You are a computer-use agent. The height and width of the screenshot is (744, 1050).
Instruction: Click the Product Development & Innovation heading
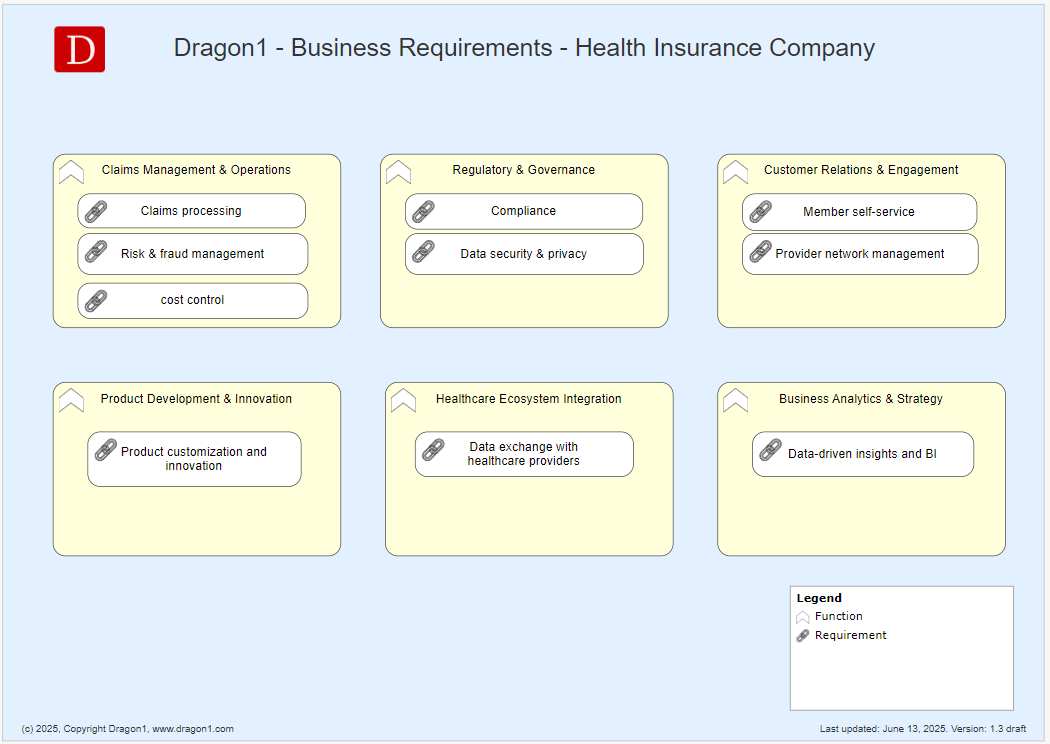[196, 399]
